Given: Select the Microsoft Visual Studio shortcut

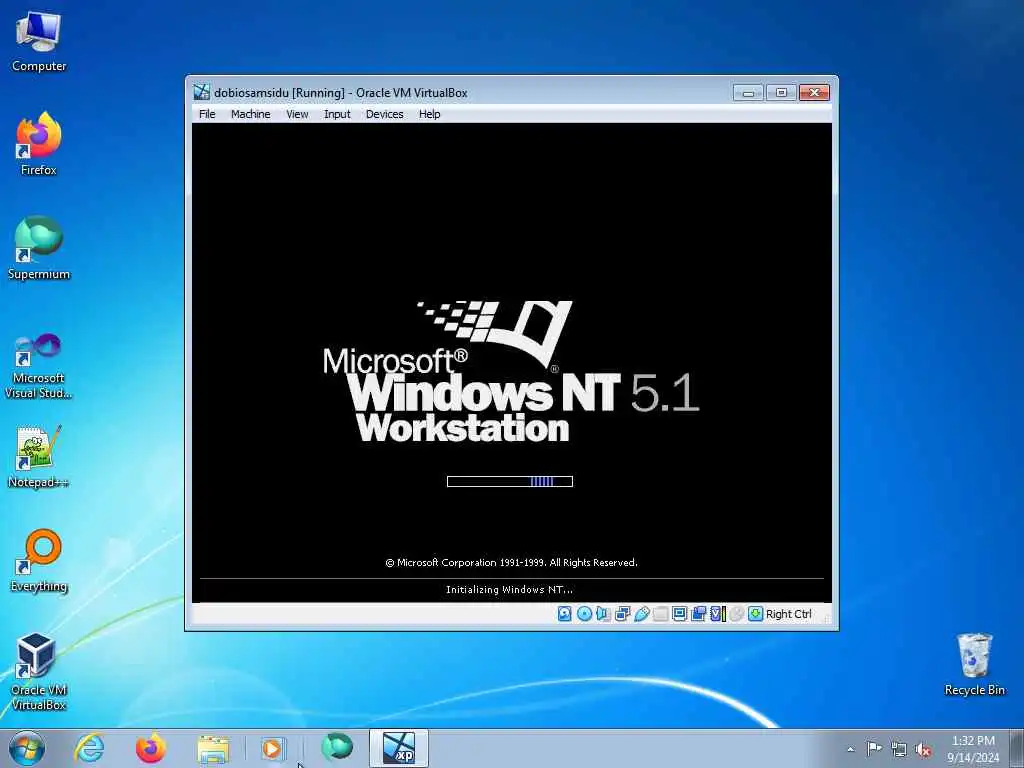Looking at the screenshot, I should (x=39, y=366).
